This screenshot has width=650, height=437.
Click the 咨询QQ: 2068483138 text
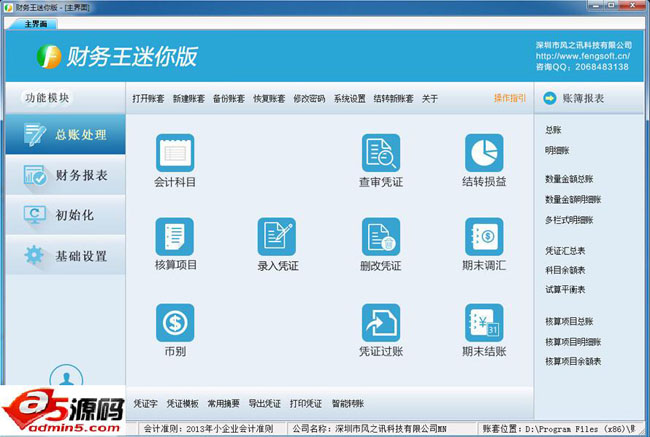(x=582, y=67)
